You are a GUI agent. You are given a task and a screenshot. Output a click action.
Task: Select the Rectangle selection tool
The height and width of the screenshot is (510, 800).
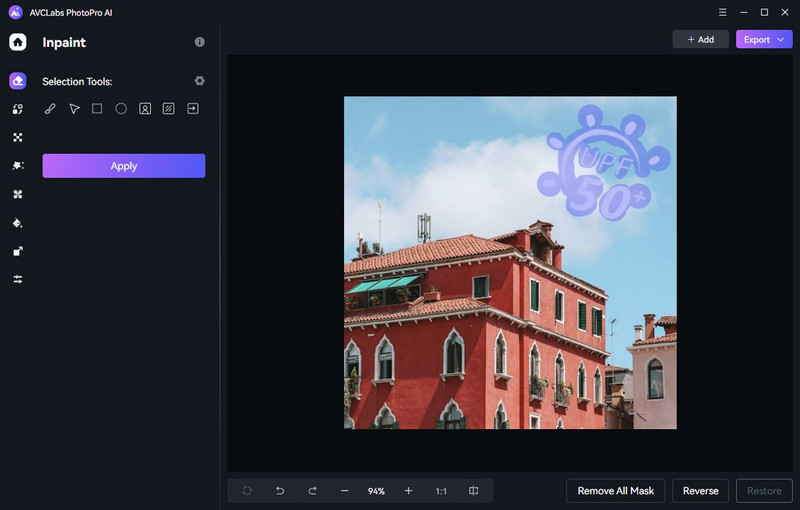tap(97, 109)
